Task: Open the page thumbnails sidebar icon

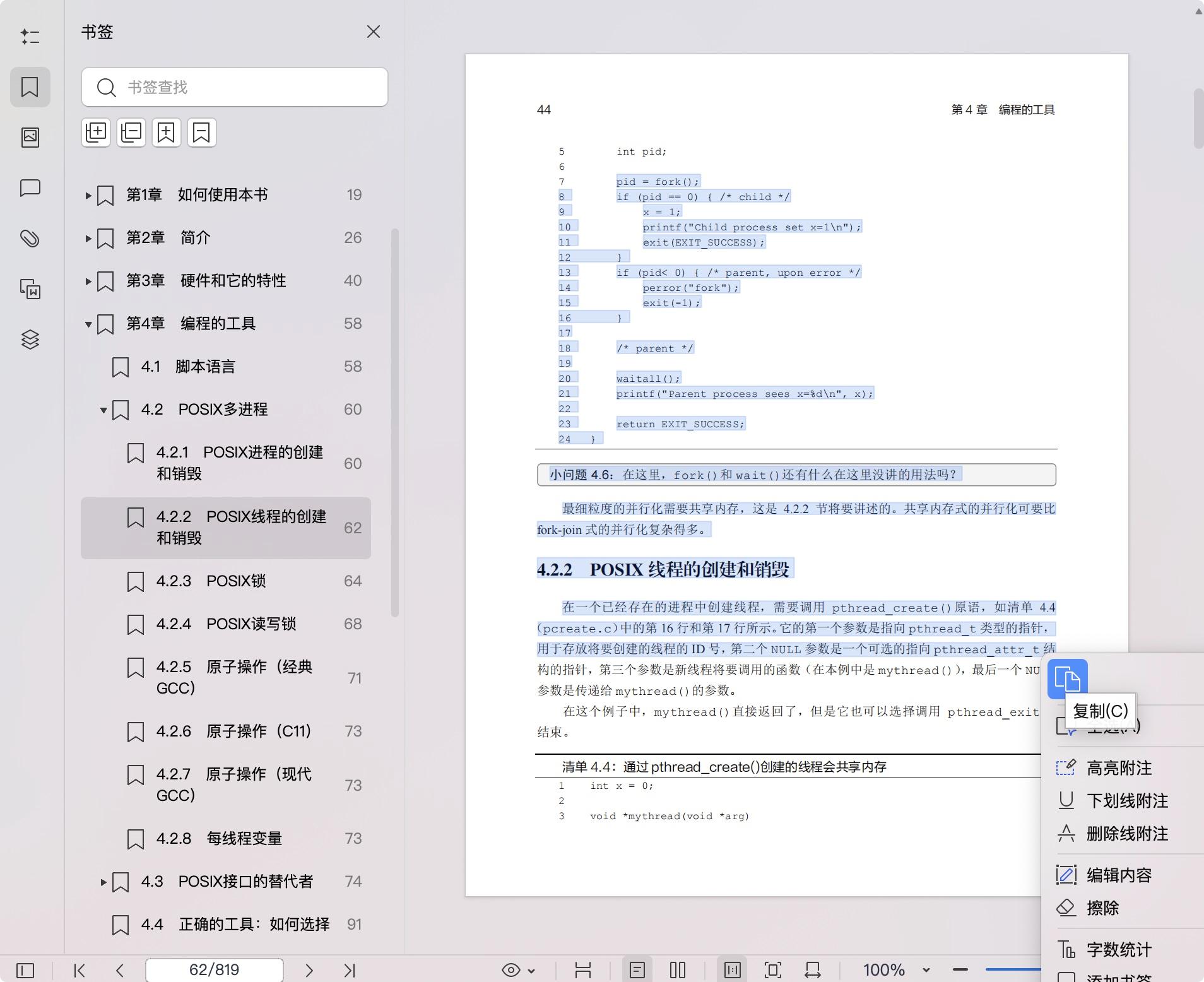Action: [x=30, y=137]
